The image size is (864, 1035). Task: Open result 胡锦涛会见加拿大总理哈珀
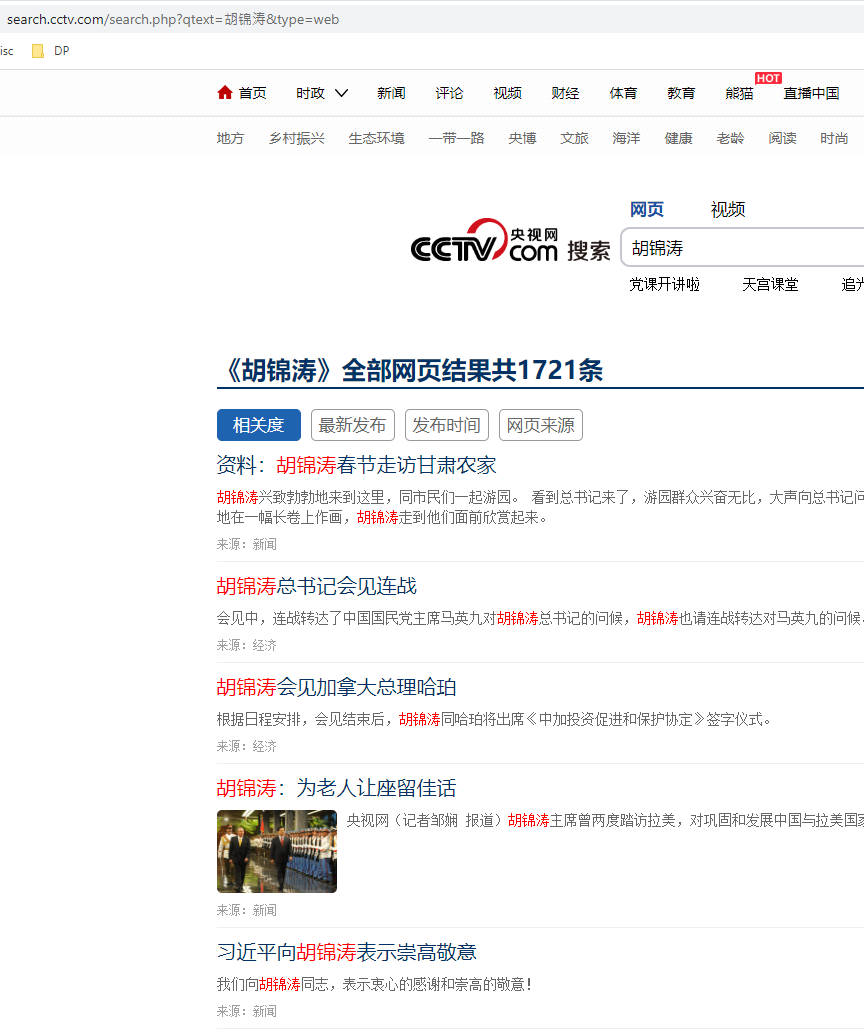(337, 687)
